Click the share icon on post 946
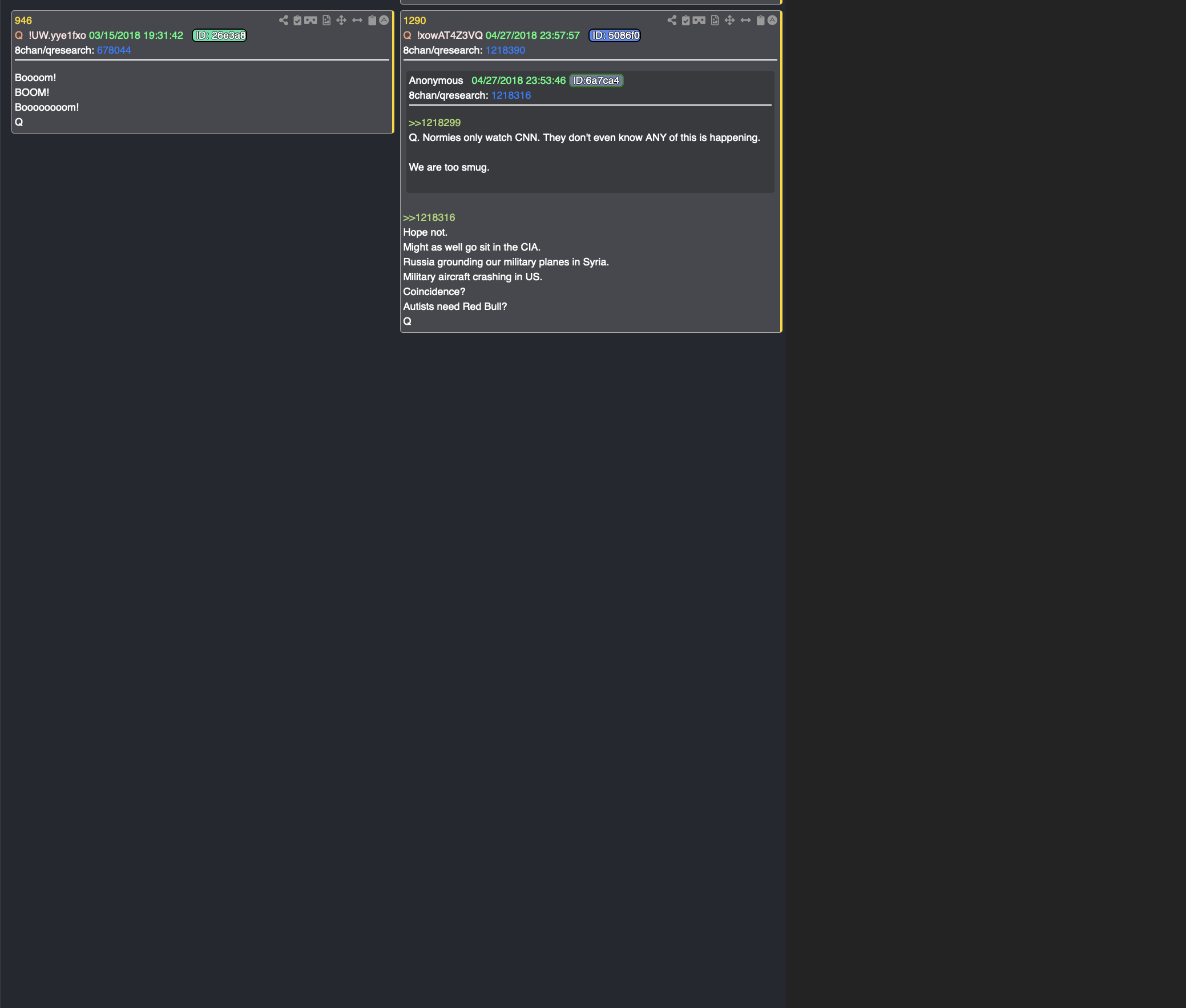Image resolution: width=1186 pixels, height=1008 pixels. [x=283, y=21]
